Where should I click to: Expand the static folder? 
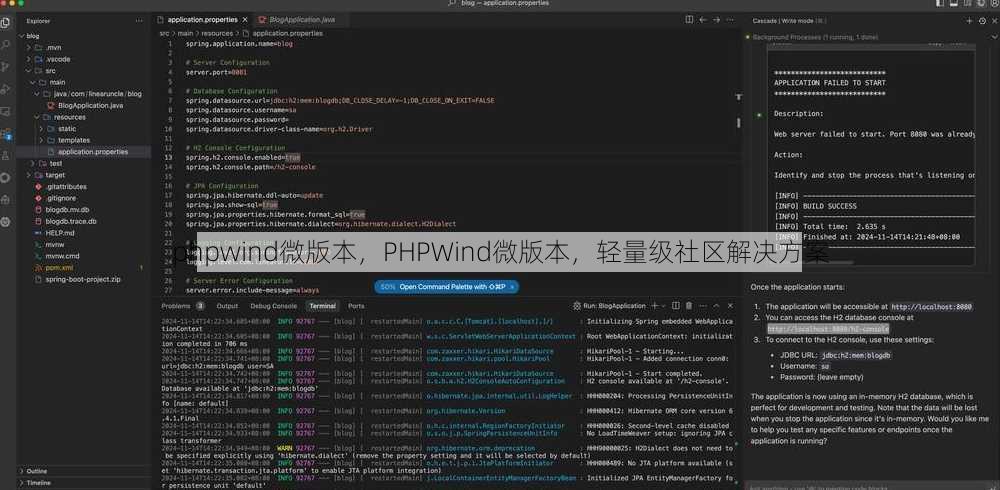coord(41,128)
